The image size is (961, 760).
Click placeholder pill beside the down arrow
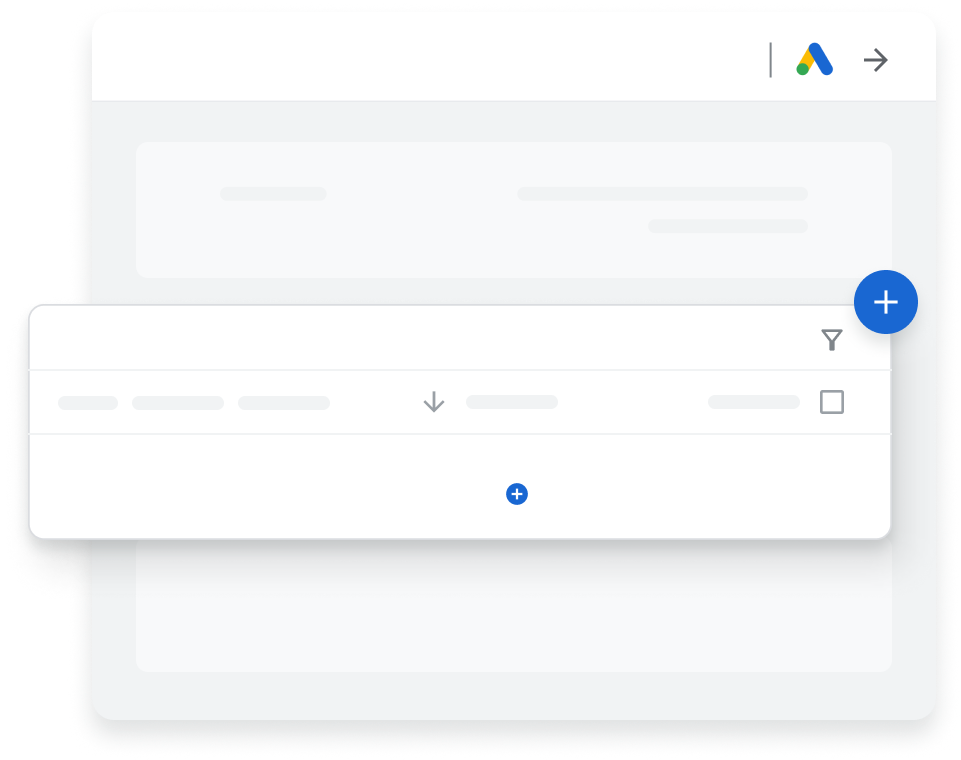coord(512,402)
